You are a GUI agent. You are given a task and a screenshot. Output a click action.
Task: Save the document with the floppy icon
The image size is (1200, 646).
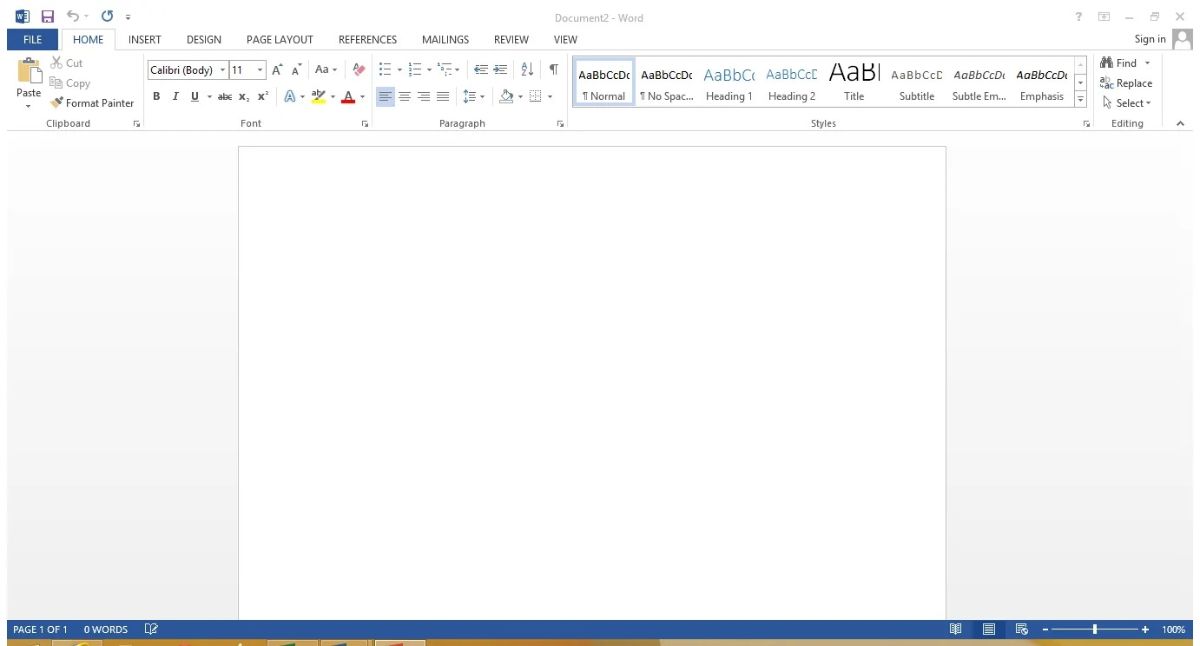tap(47, 17)
